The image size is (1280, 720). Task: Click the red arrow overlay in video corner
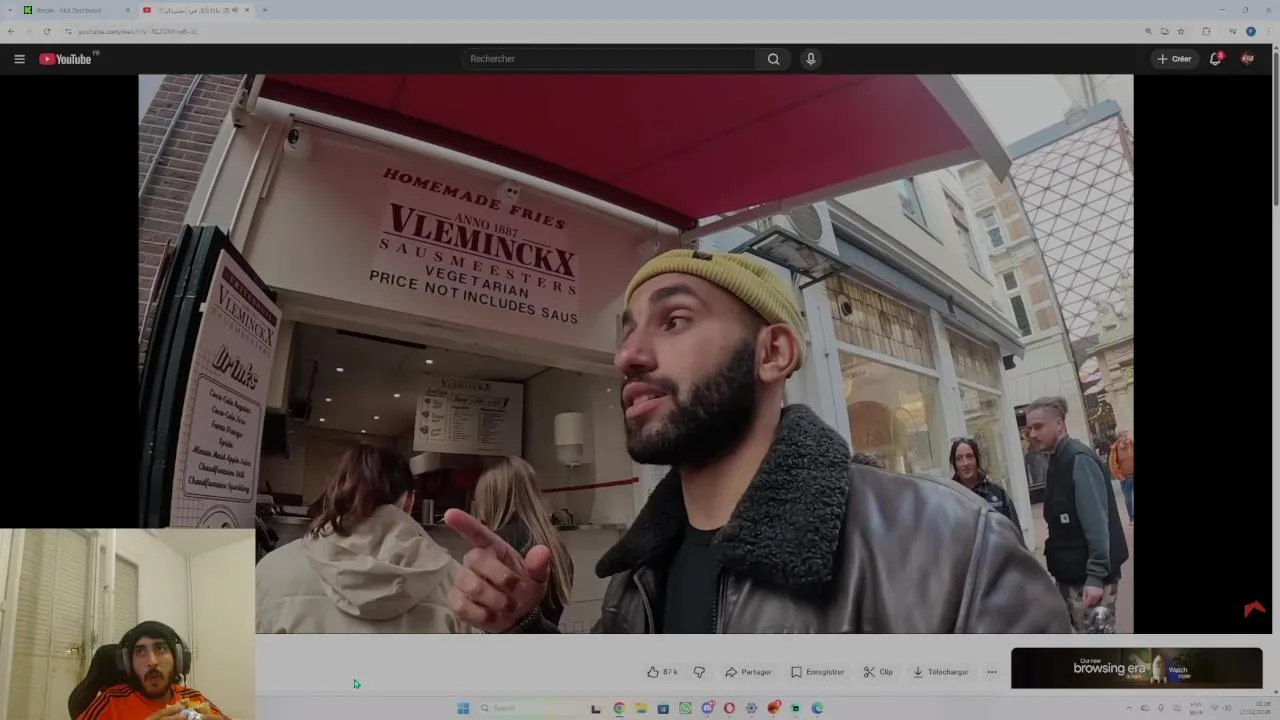pyautogui.click(x=1254, y=609)
